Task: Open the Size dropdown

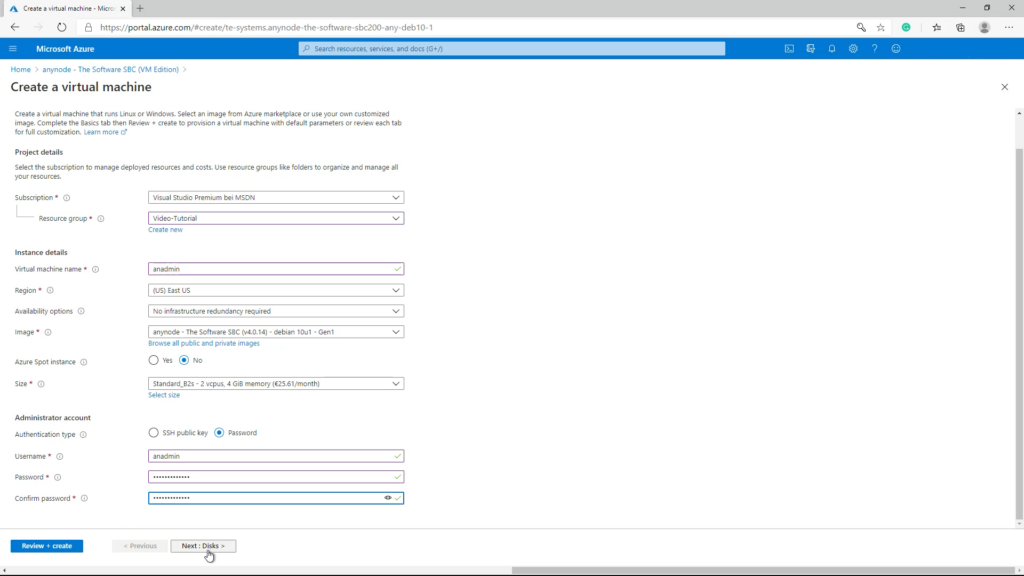Action: (276, 383)
